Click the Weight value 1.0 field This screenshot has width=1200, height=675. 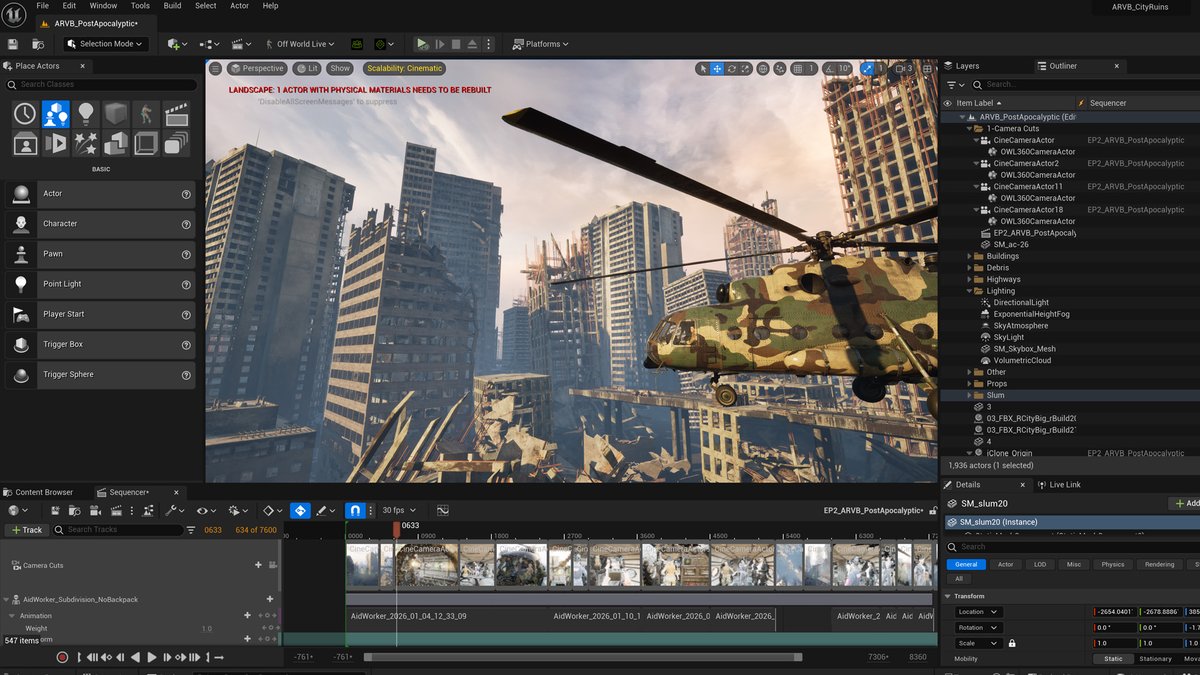click(x=207, y=629)
